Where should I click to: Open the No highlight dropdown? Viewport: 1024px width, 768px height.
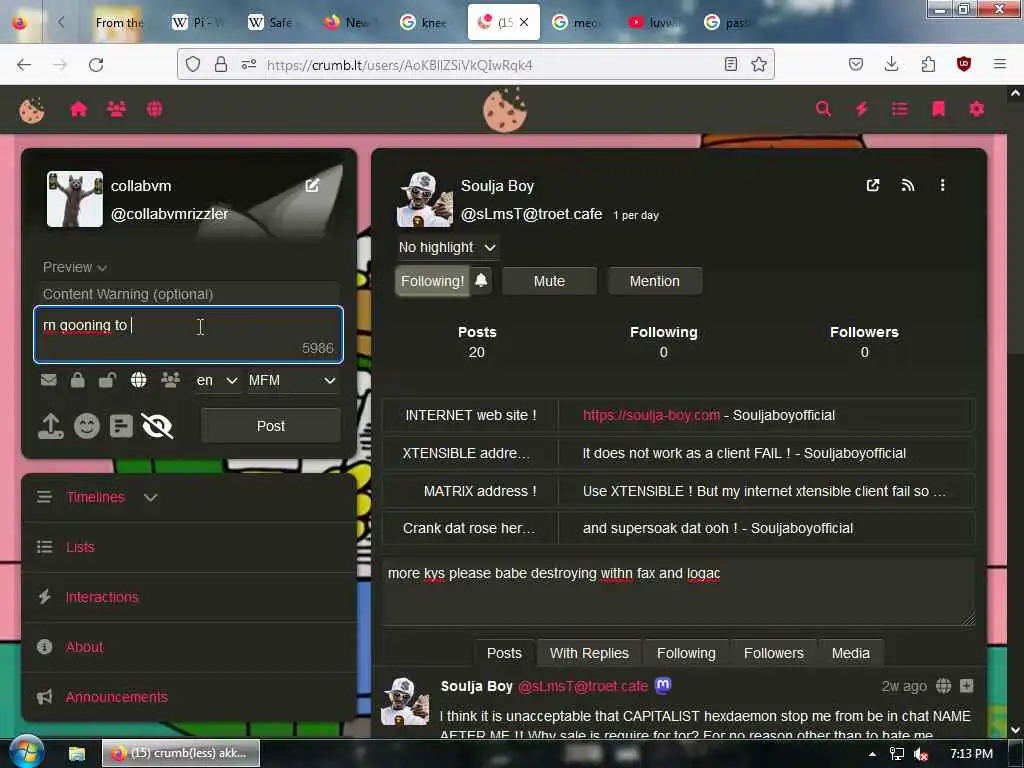tap(447, 248)
